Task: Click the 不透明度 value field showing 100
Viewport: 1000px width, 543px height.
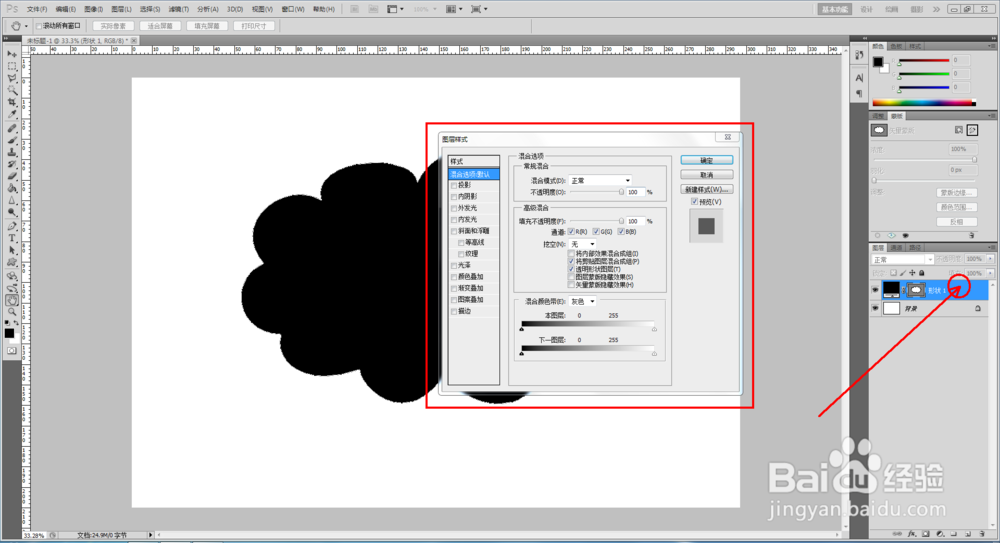Action: [636, 192]
